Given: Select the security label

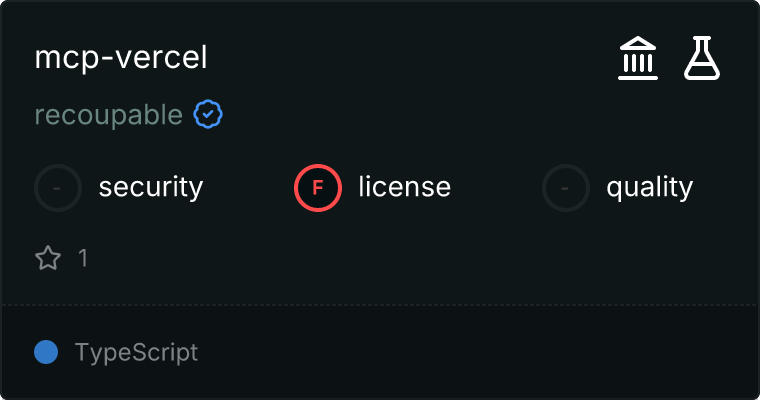Looking at the screenshot, I should pos(151,187).
